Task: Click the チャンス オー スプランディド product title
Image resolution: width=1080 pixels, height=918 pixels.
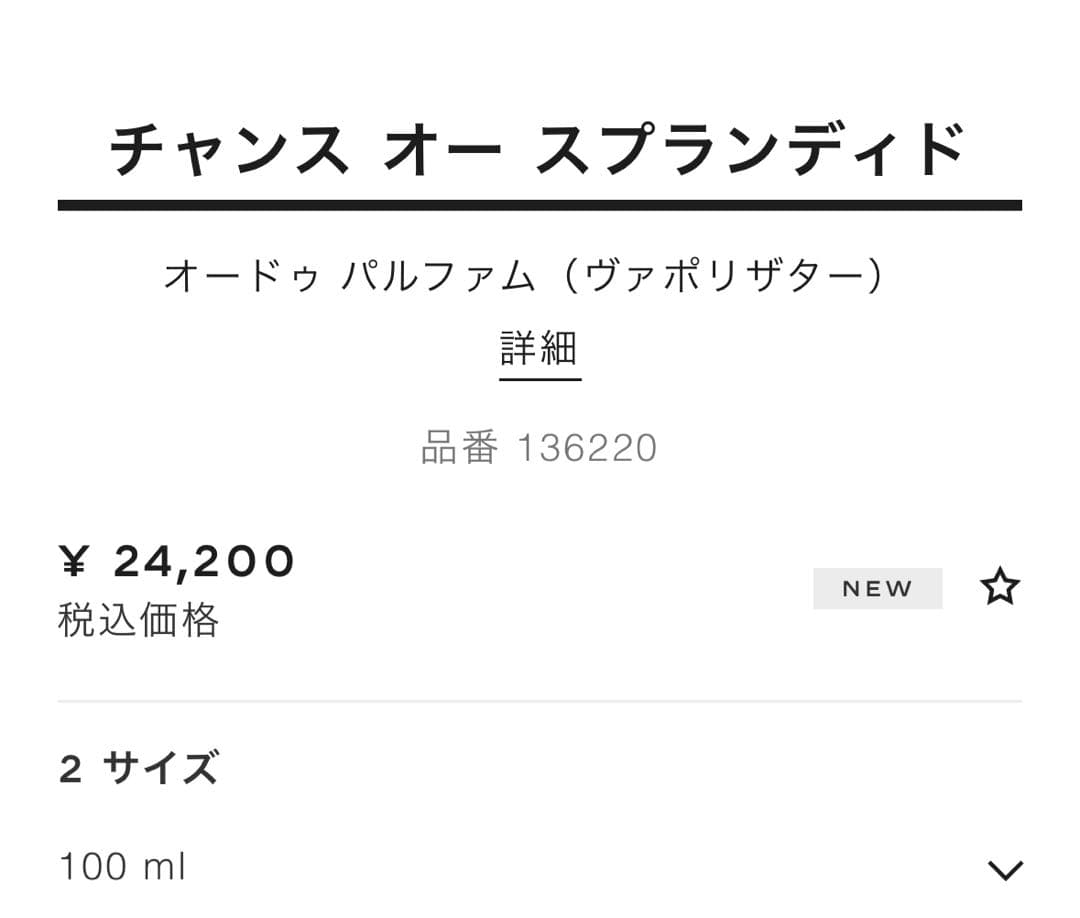Action: 540,145
